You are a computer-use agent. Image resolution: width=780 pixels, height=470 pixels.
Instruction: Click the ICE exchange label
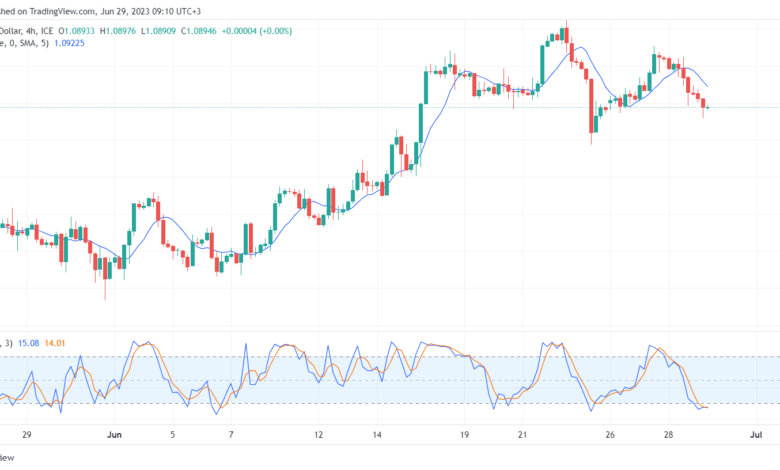47,31
